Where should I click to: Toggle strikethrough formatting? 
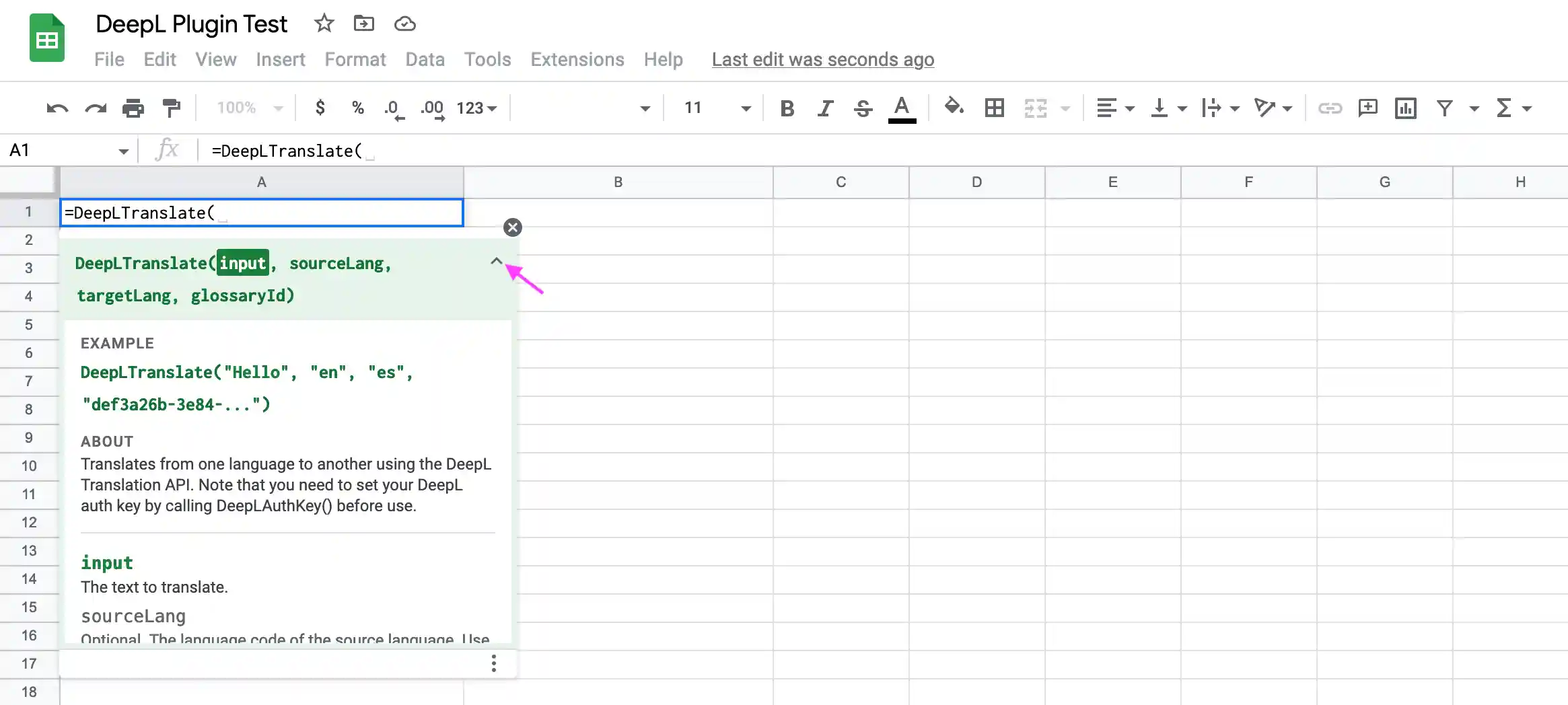[863, 108]
